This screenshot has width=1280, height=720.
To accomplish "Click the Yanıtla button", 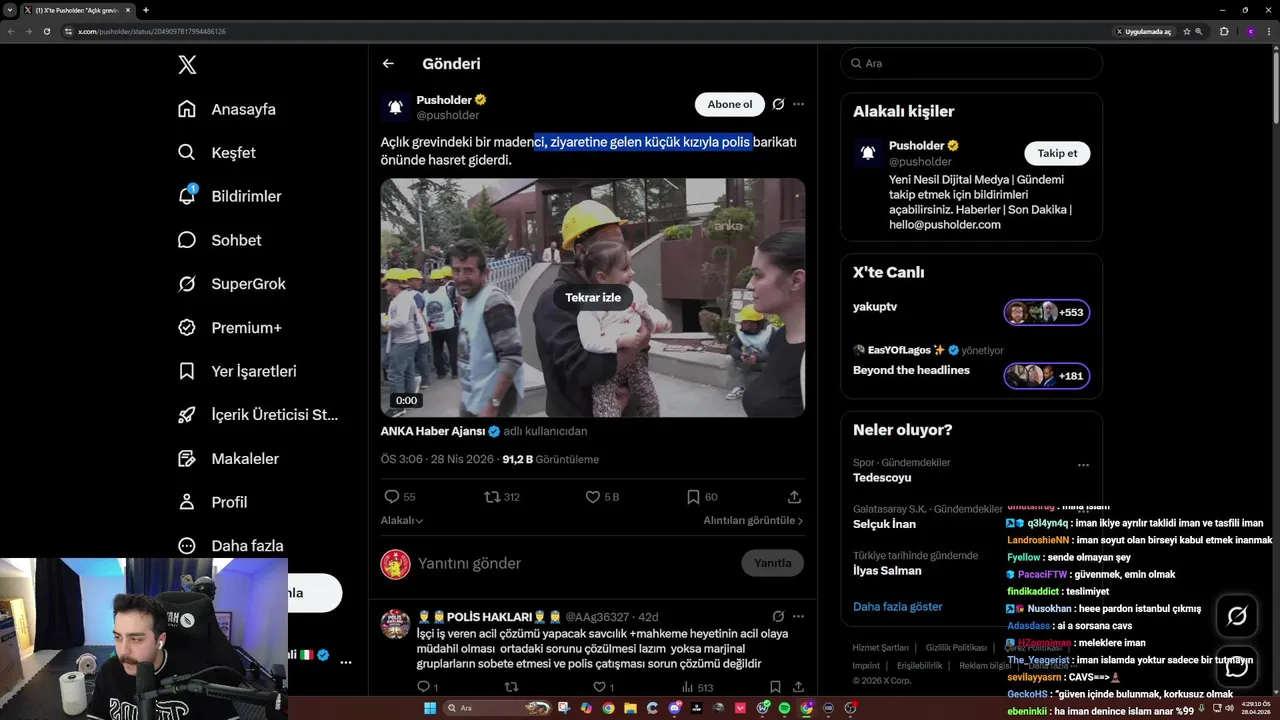I will tap(772, 563).
